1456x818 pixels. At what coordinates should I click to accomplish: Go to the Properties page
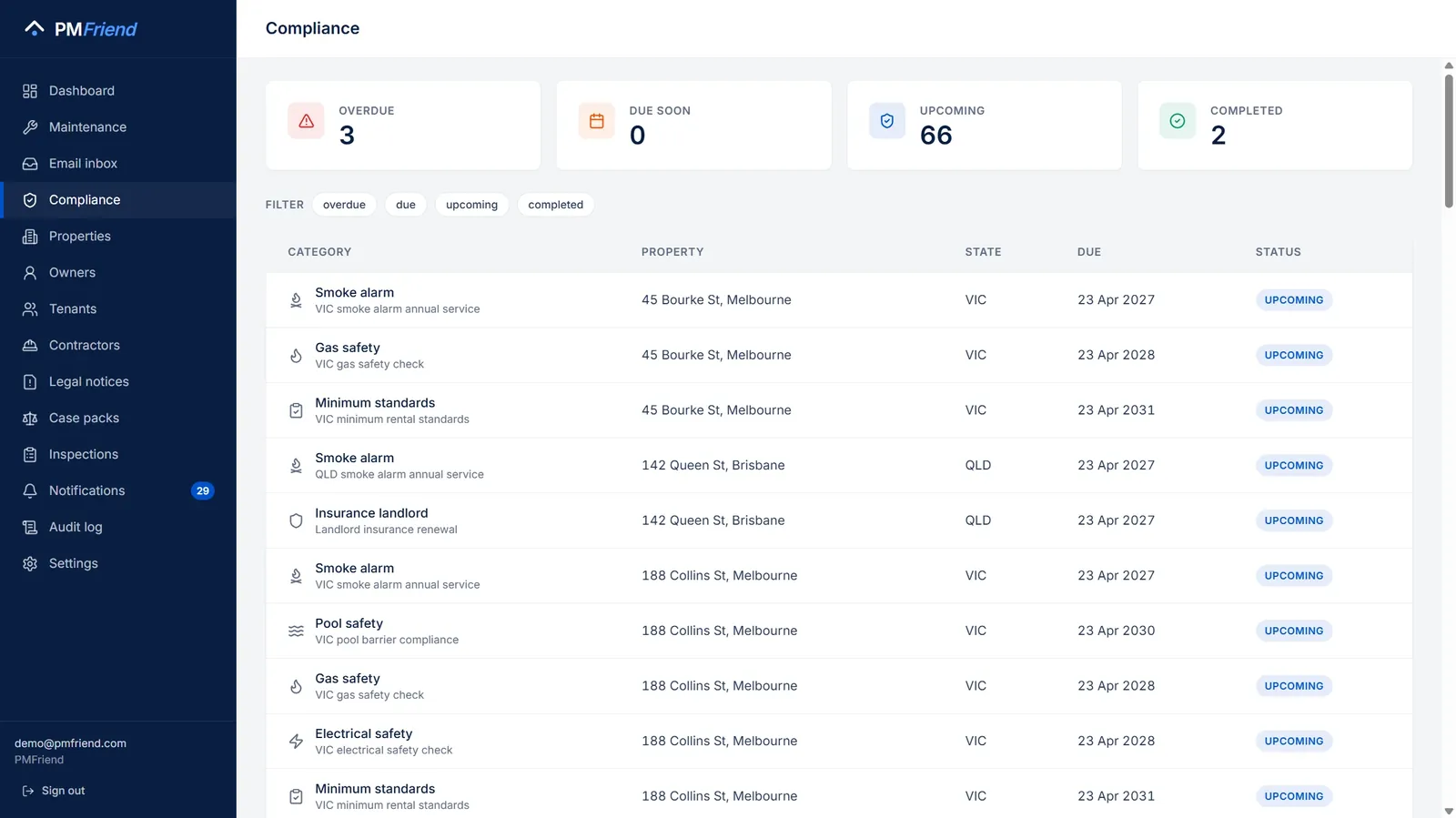tap(118, 237)
